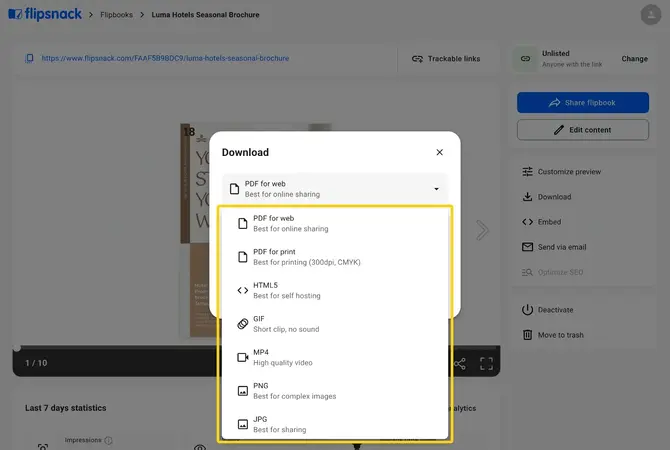Click the Unlisted link visibility icon
This screenshot has height=450, width=670.
pos(525,59)
